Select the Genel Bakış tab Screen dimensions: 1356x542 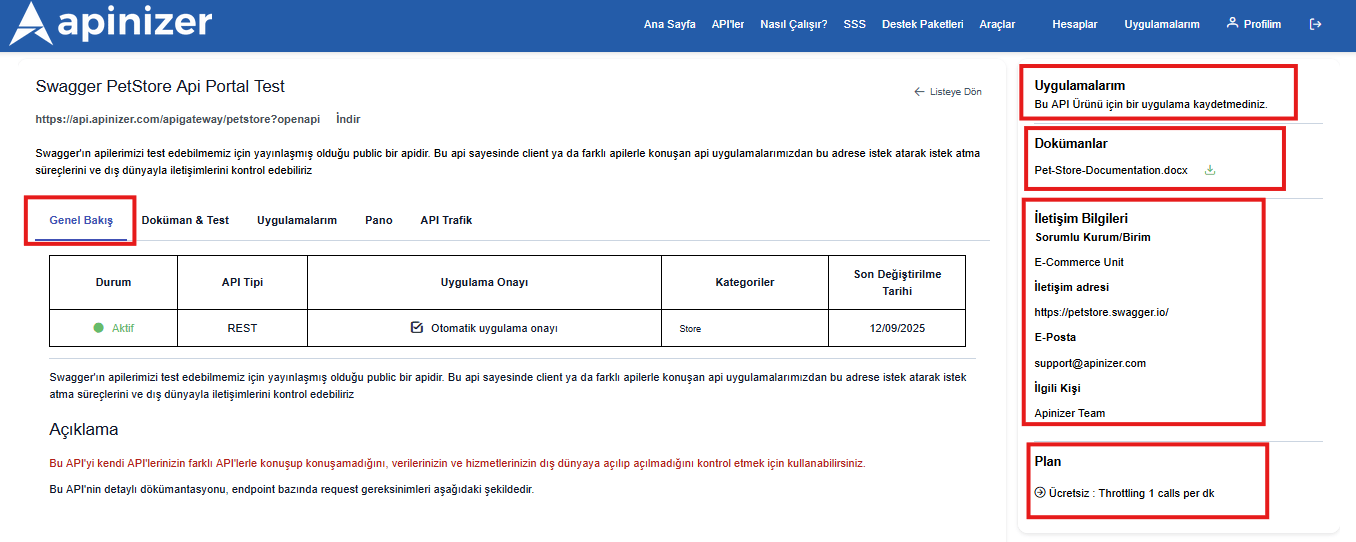[81, 221]
